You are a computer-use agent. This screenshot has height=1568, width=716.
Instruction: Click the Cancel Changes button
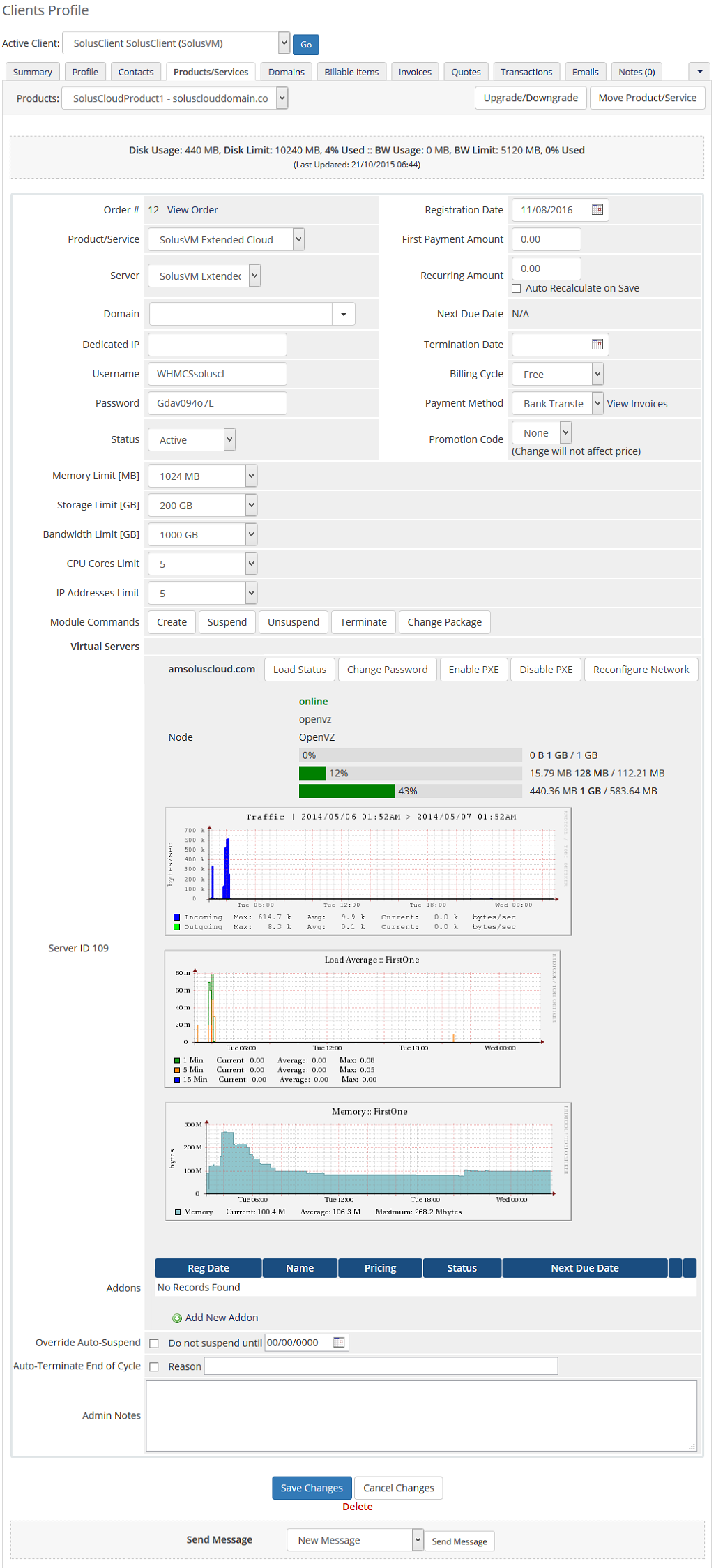pyautogui.click(x=399, y=1488)
